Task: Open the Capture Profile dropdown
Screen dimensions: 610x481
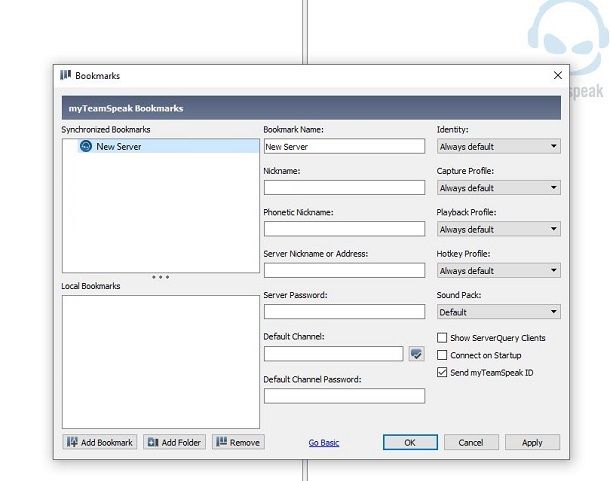Action: click(x=498, y=188)
